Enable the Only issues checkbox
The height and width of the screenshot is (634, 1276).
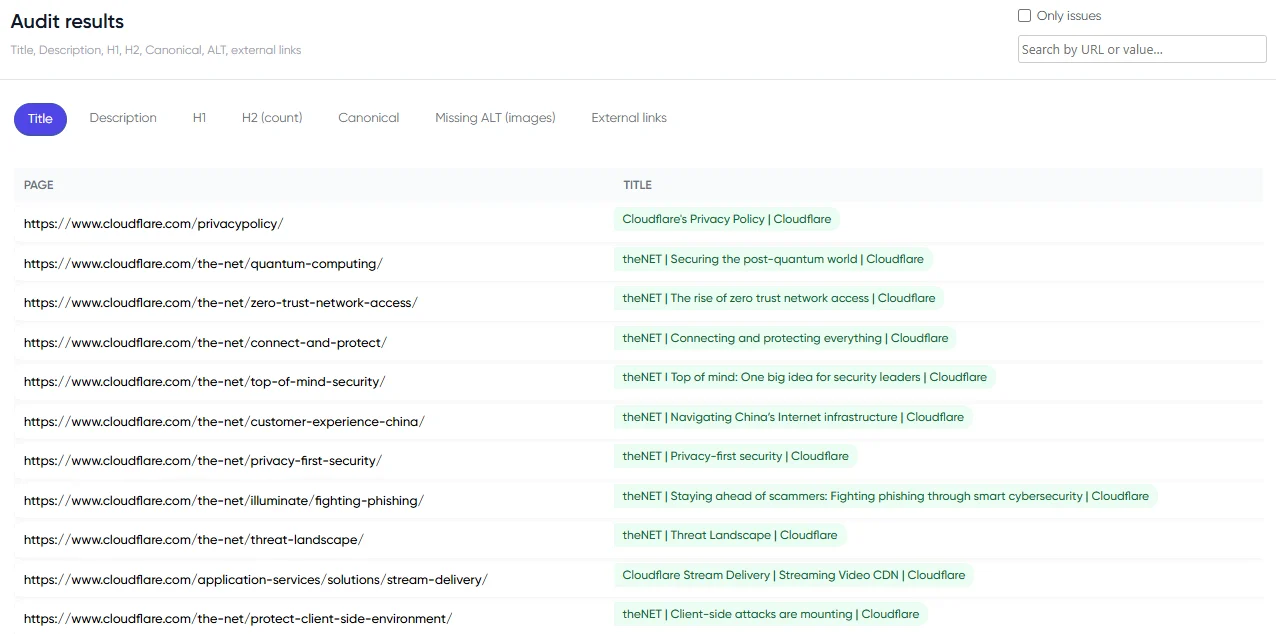tap(1024, 16)
